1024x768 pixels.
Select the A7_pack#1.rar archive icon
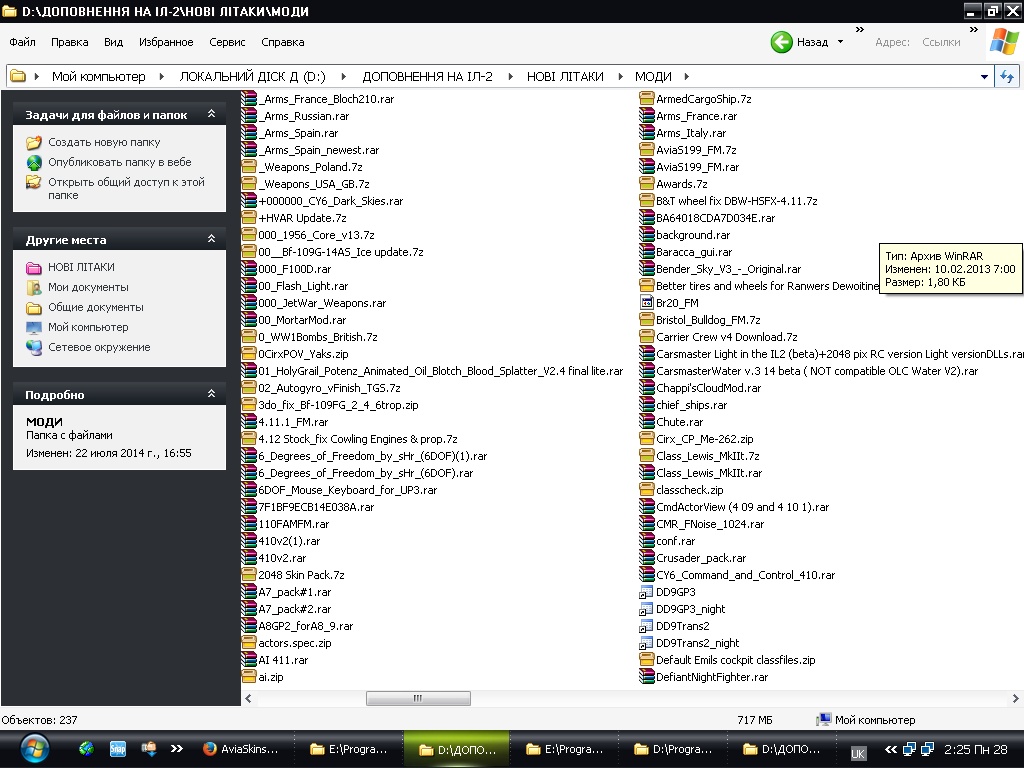249,592
